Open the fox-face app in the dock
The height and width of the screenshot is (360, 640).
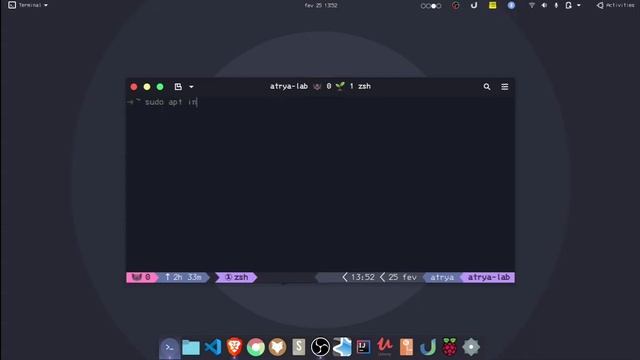278,347
